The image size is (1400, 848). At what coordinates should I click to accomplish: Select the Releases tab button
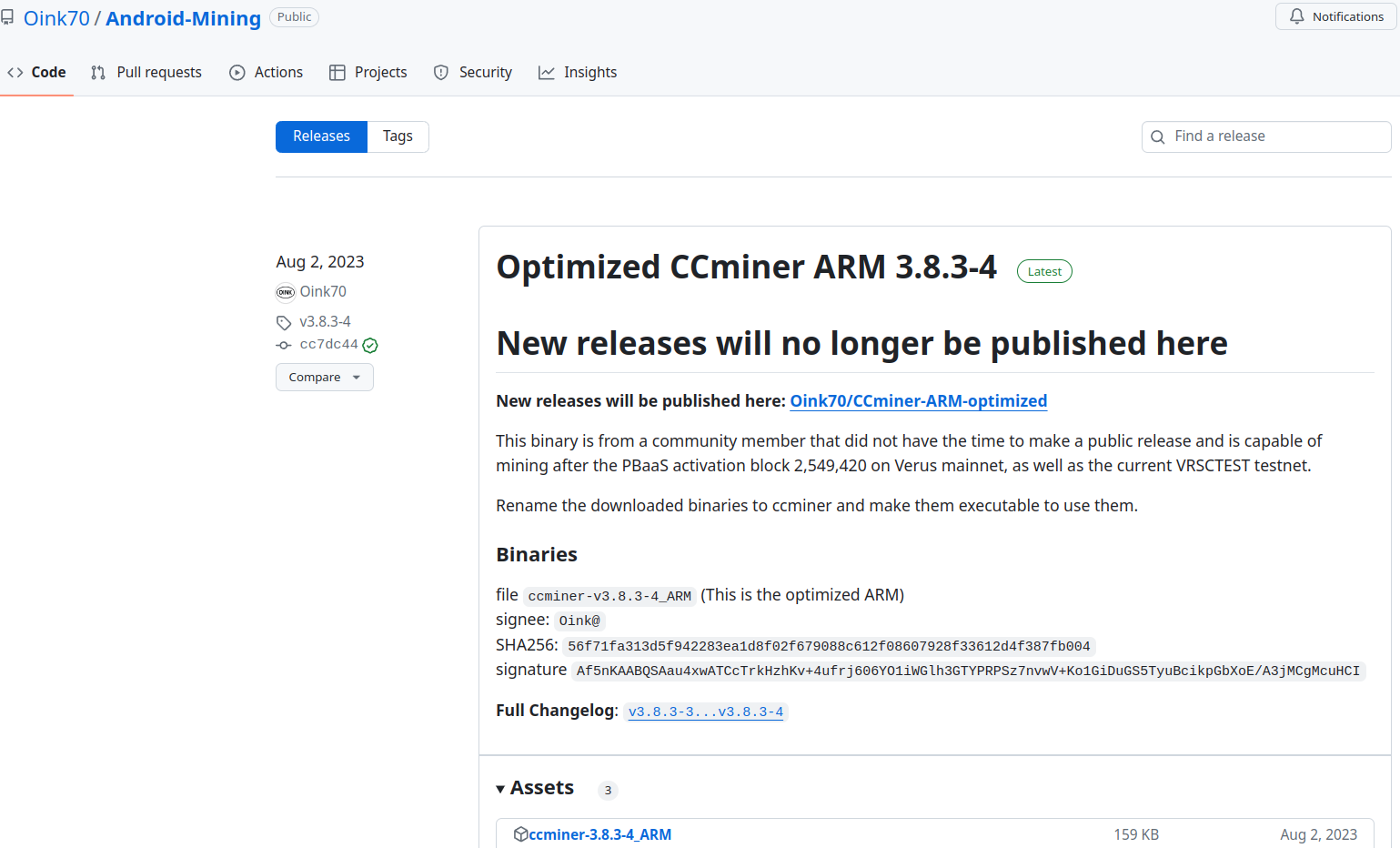321,136
